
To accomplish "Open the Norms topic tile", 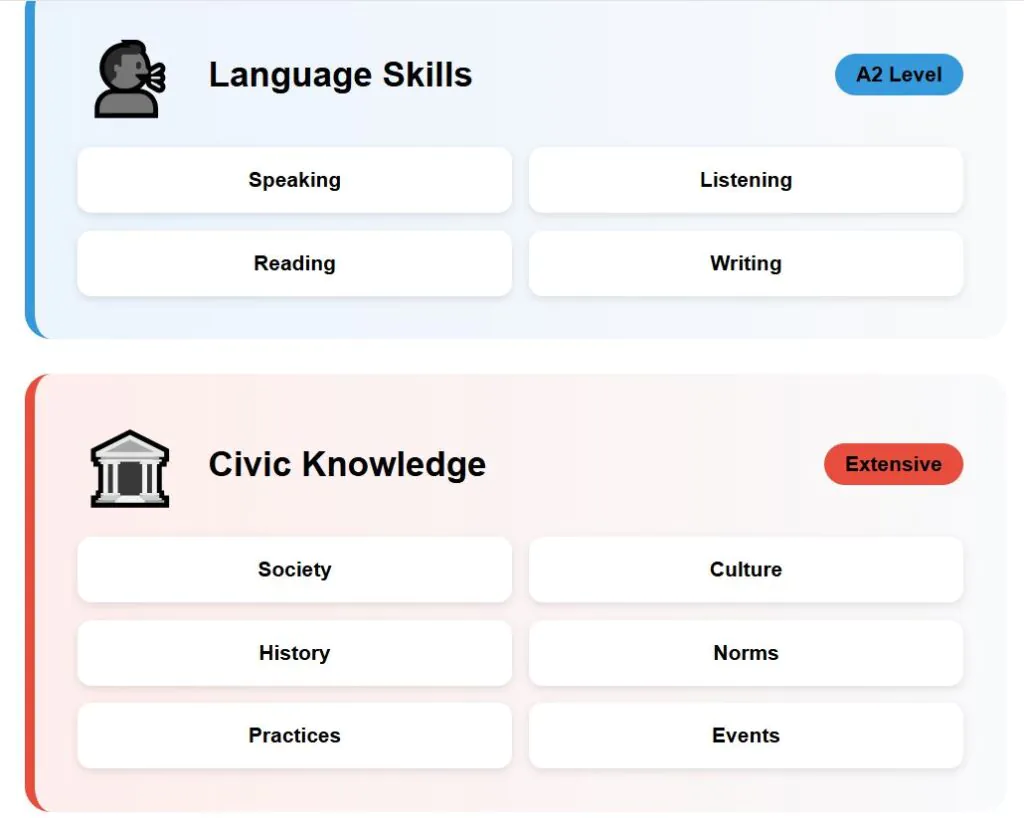I will click(x=745, y=653).
